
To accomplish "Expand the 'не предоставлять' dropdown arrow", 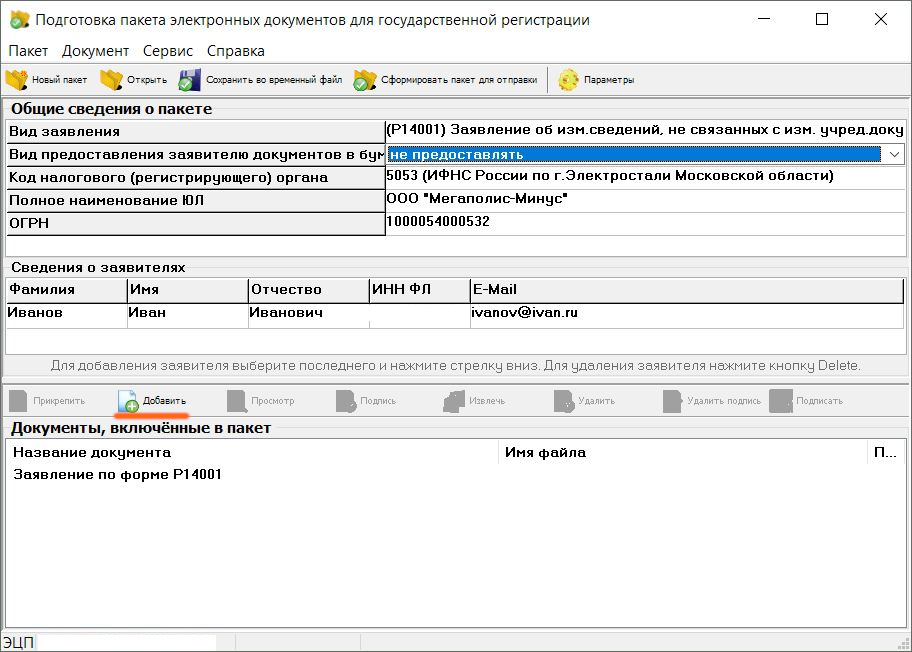I will (x=893, y=154).
